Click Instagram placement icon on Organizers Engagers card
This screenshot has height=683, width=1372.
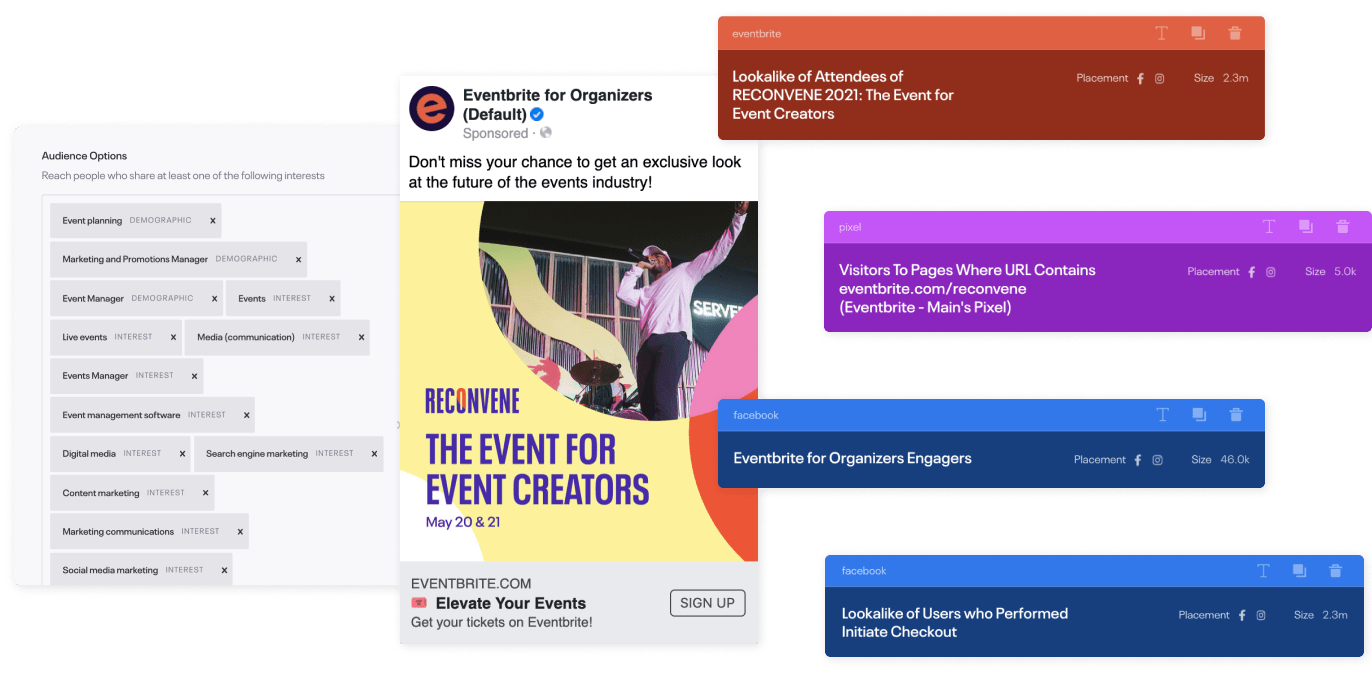point(1158,460)
